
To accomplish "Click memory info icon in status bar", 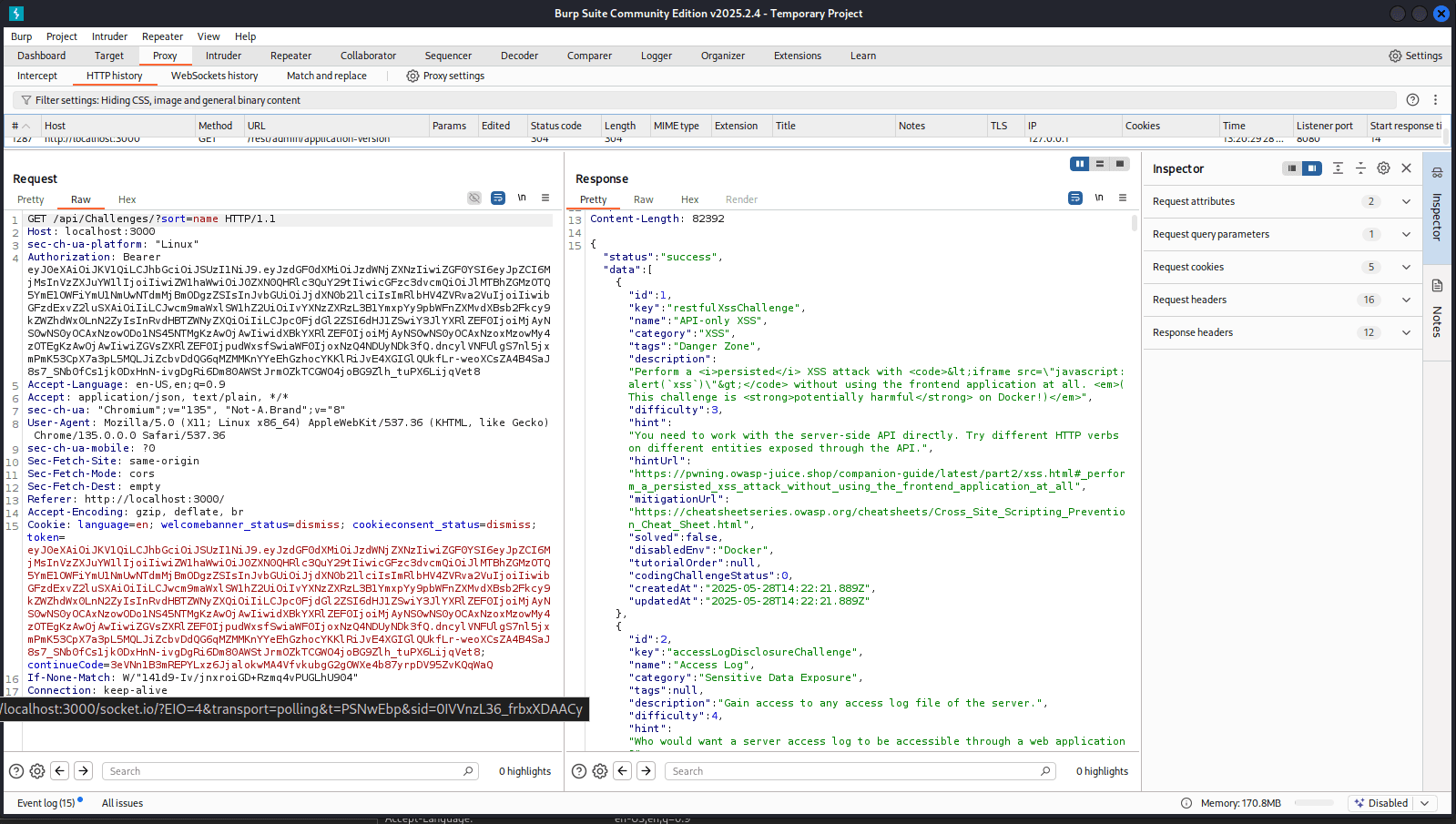I will (1186, 803).
